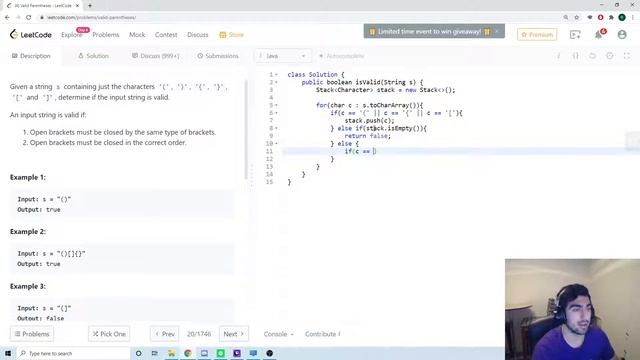Image resolution: width=640 pixels, height=360 pixels.
Task: Collapse the fold arrow on code line 1
Action: click(x=276, y=75)
